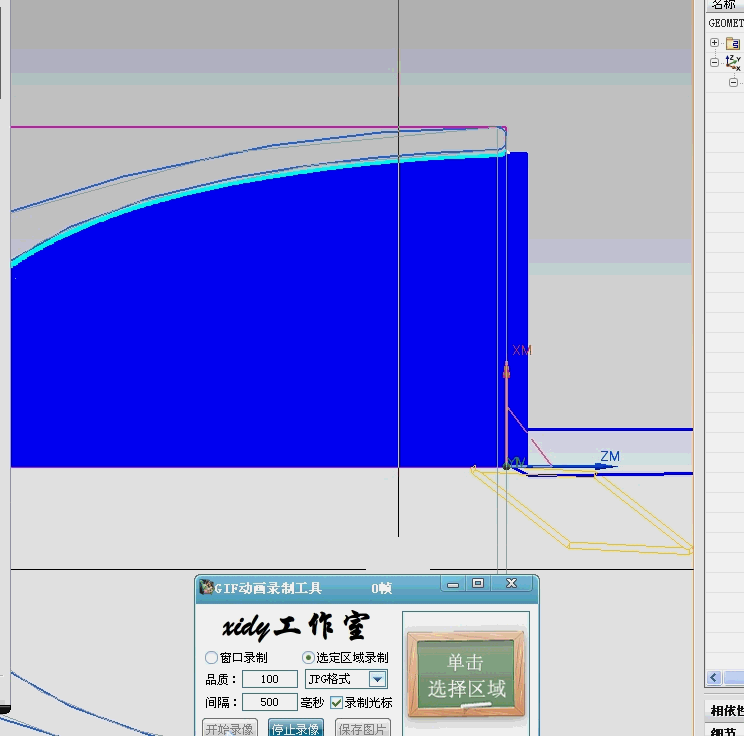Click the xidy工作室 logo text

pyautogui.click(x=295, y=626)
